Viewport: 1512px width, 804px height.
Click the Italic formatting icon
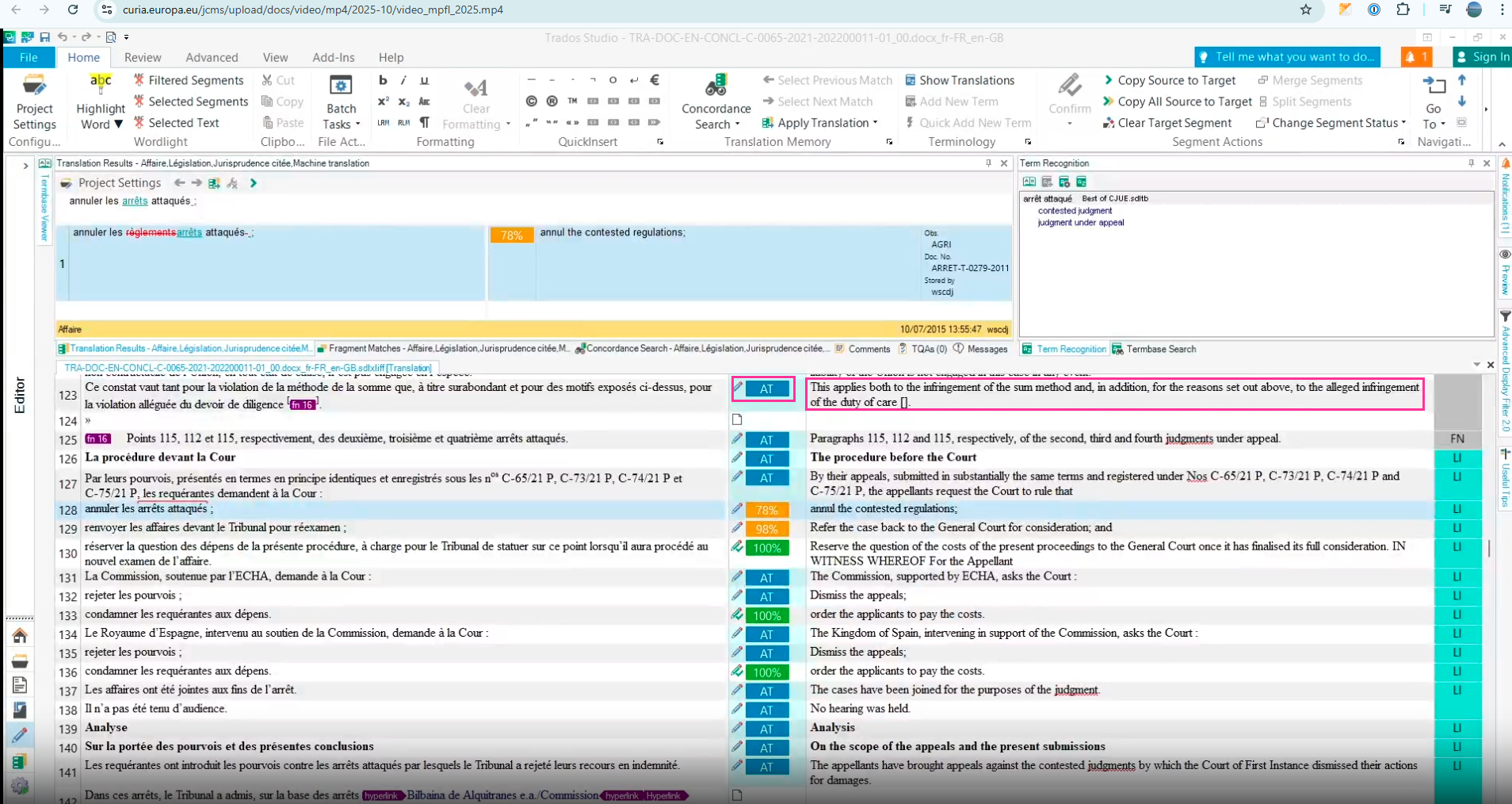point(403,80)
